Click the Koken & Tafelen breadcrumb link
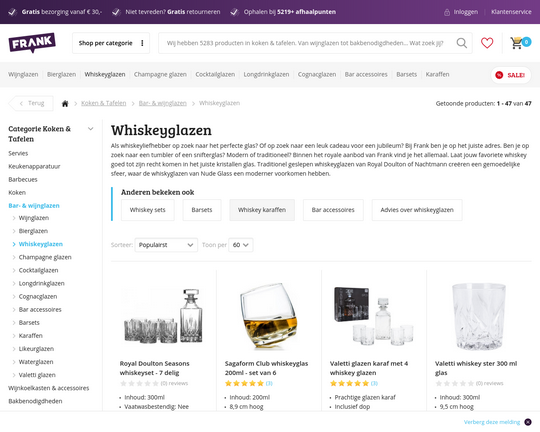 click(x=104, y=103)
